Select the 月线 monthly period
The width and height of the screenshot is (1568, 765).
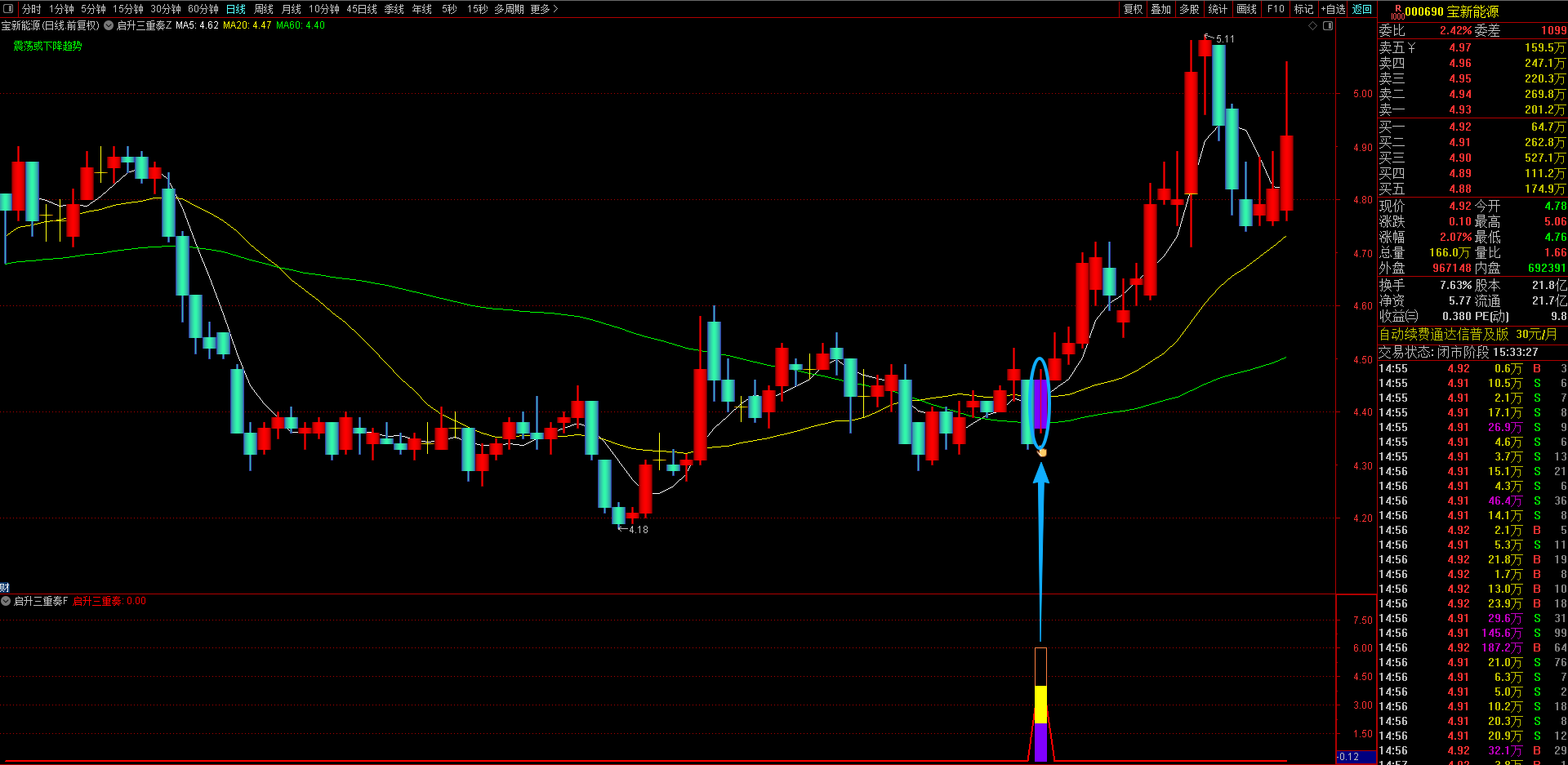(x=292, y=9)
